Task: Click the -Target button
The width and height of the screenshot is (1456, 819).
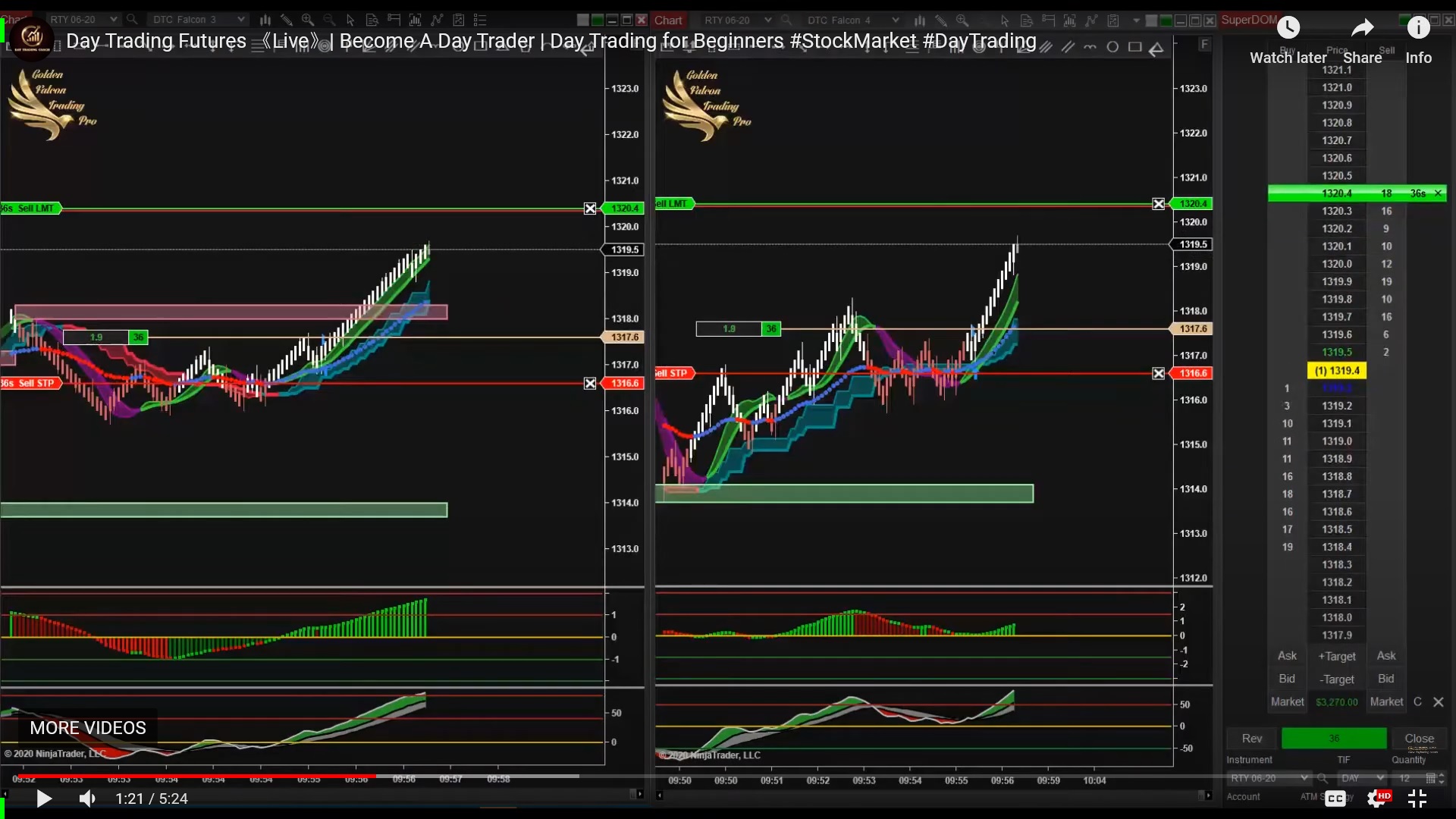Action: [1337, 679]
